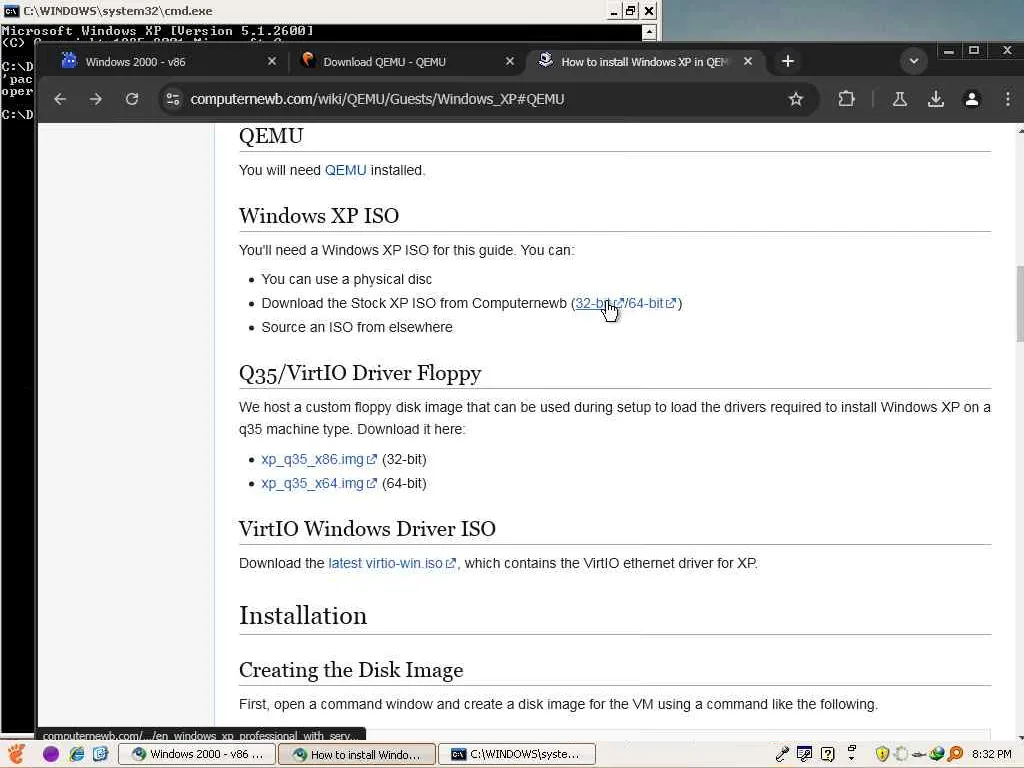Click the network globe tray icon
The width and height of the screenshot is (1024, 768).
[936, 754]
